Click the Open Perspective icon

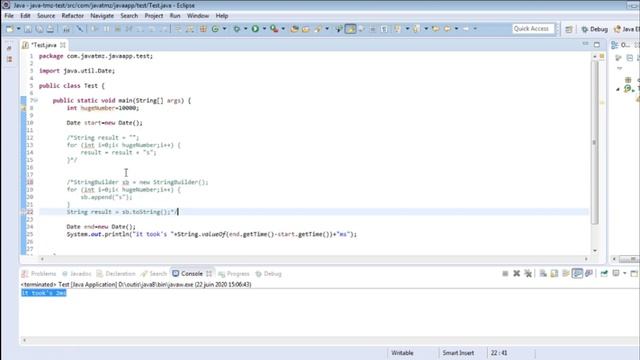569,29
